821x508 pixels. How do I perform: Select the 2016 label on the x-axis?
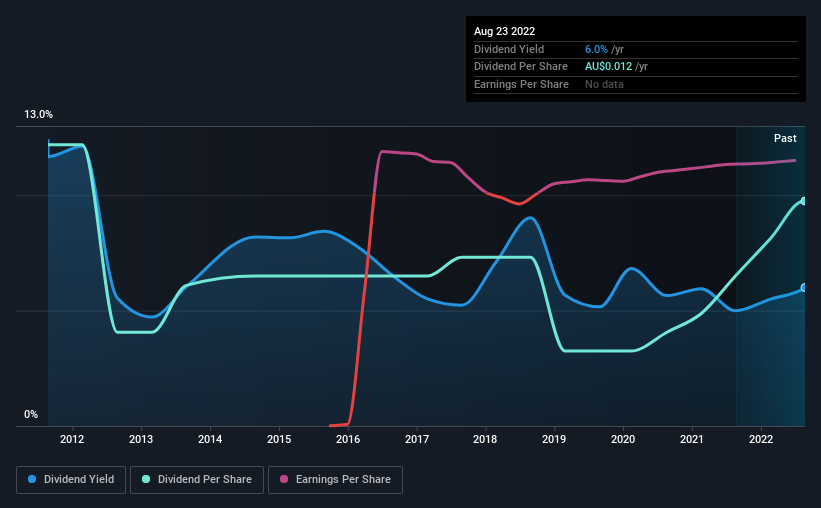click(348, 439)
